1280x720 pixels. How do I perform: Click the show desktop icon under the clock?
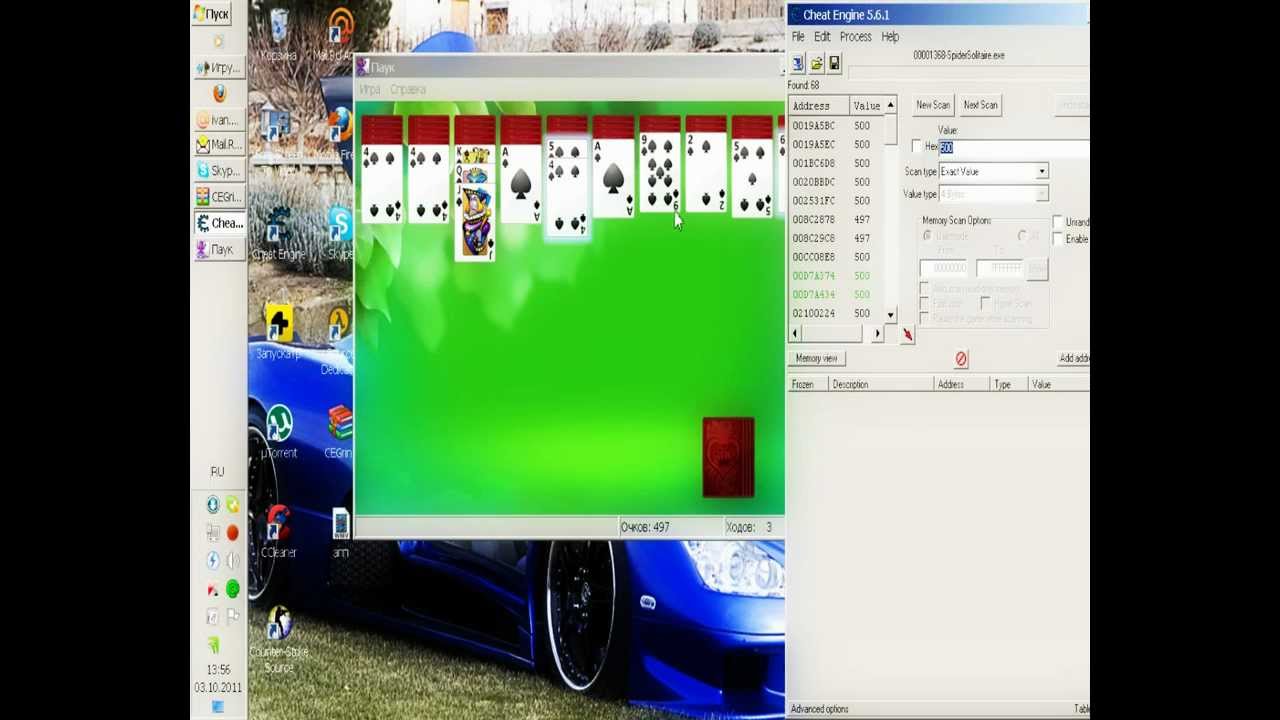point(218,707)
